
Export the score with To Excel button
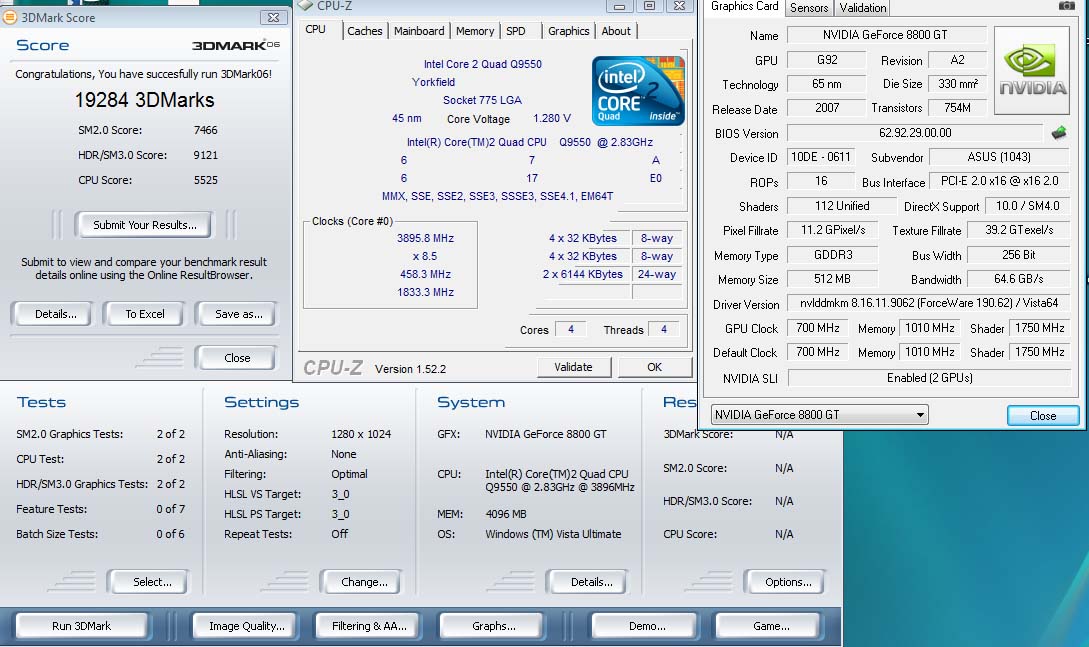[x=144, y=314]
